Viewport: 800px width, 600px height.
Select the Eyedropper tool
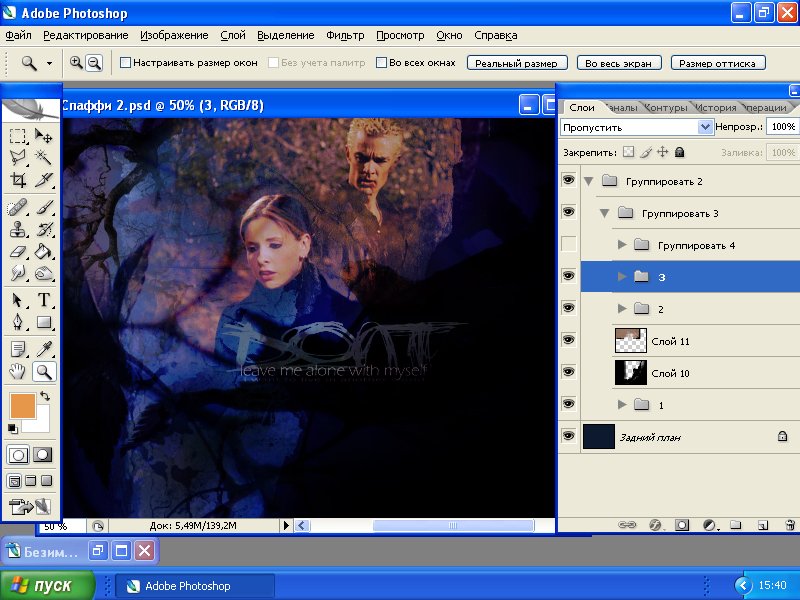click(x=45, y=349)
